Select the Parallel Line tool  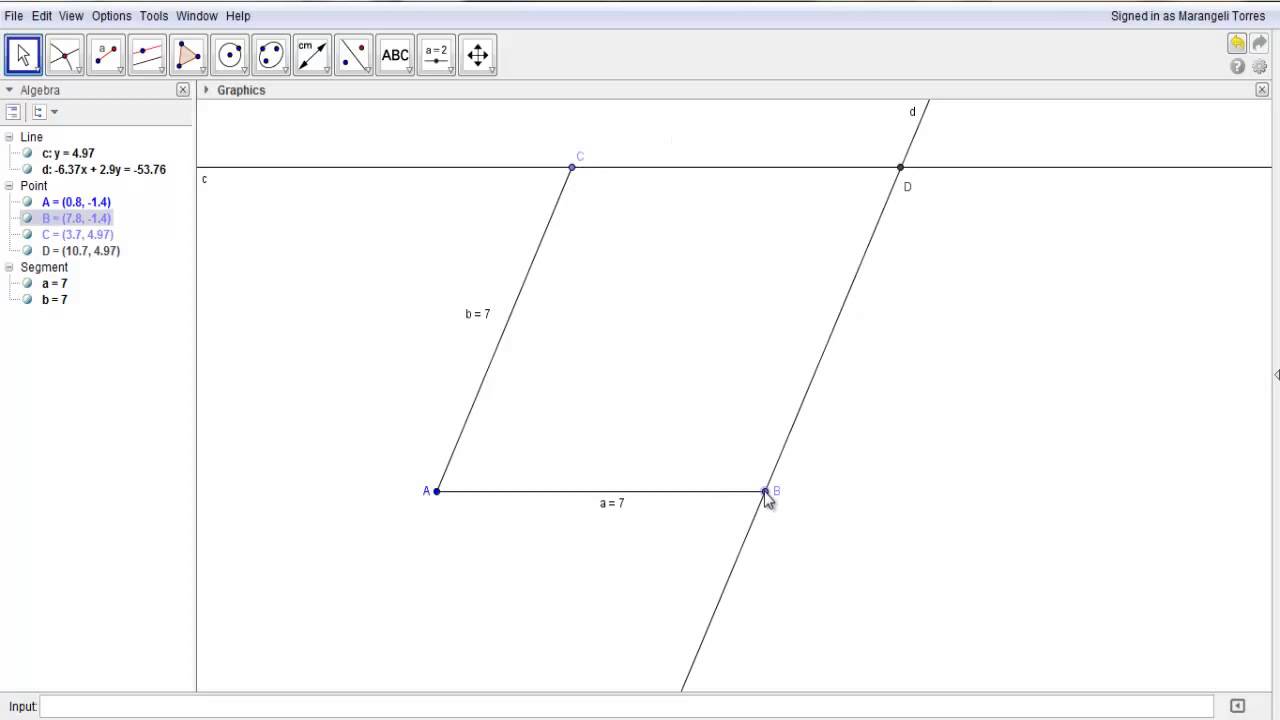[x=147, y=55]
